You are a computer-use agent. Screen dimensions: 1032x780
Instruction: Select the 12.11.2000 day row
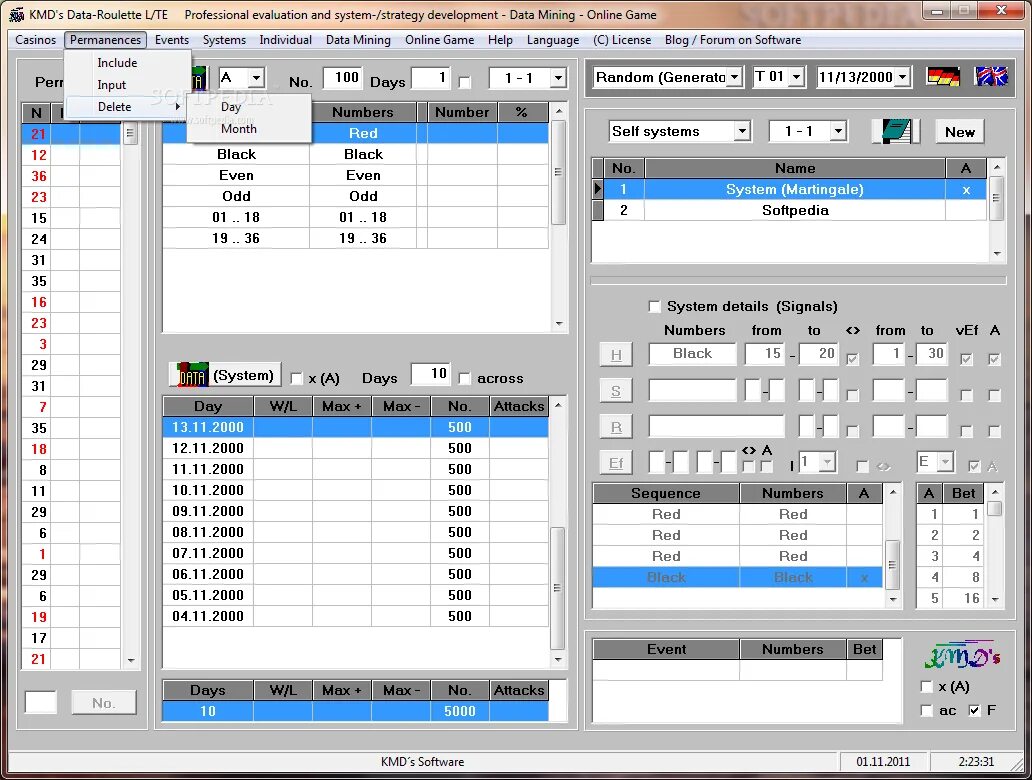pos(355,448)
